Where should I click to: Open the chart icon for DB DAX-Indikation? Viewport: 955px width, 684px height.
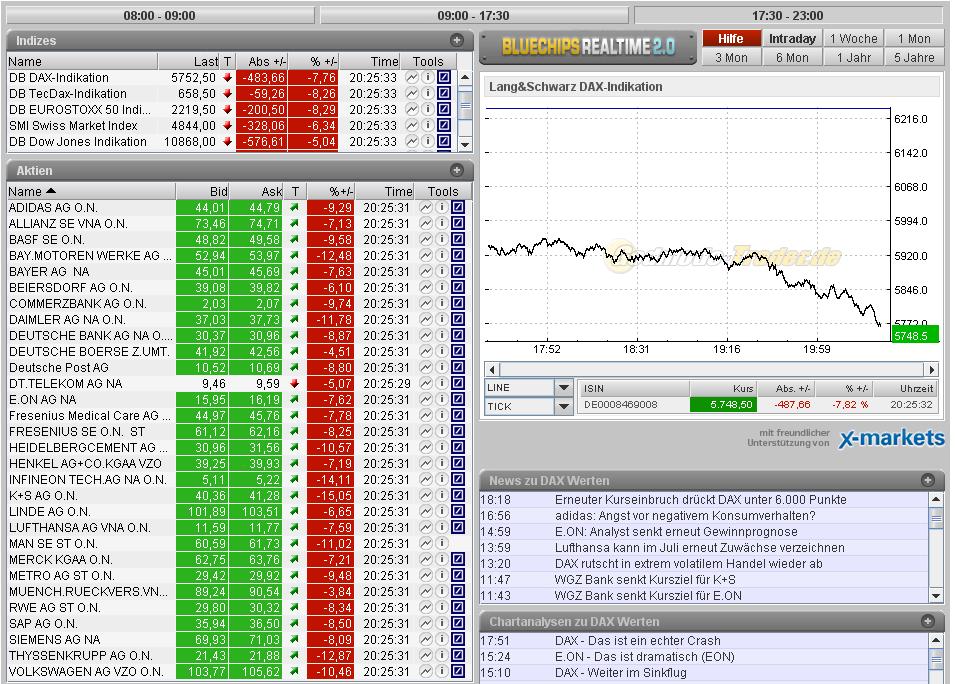point(412,77)
